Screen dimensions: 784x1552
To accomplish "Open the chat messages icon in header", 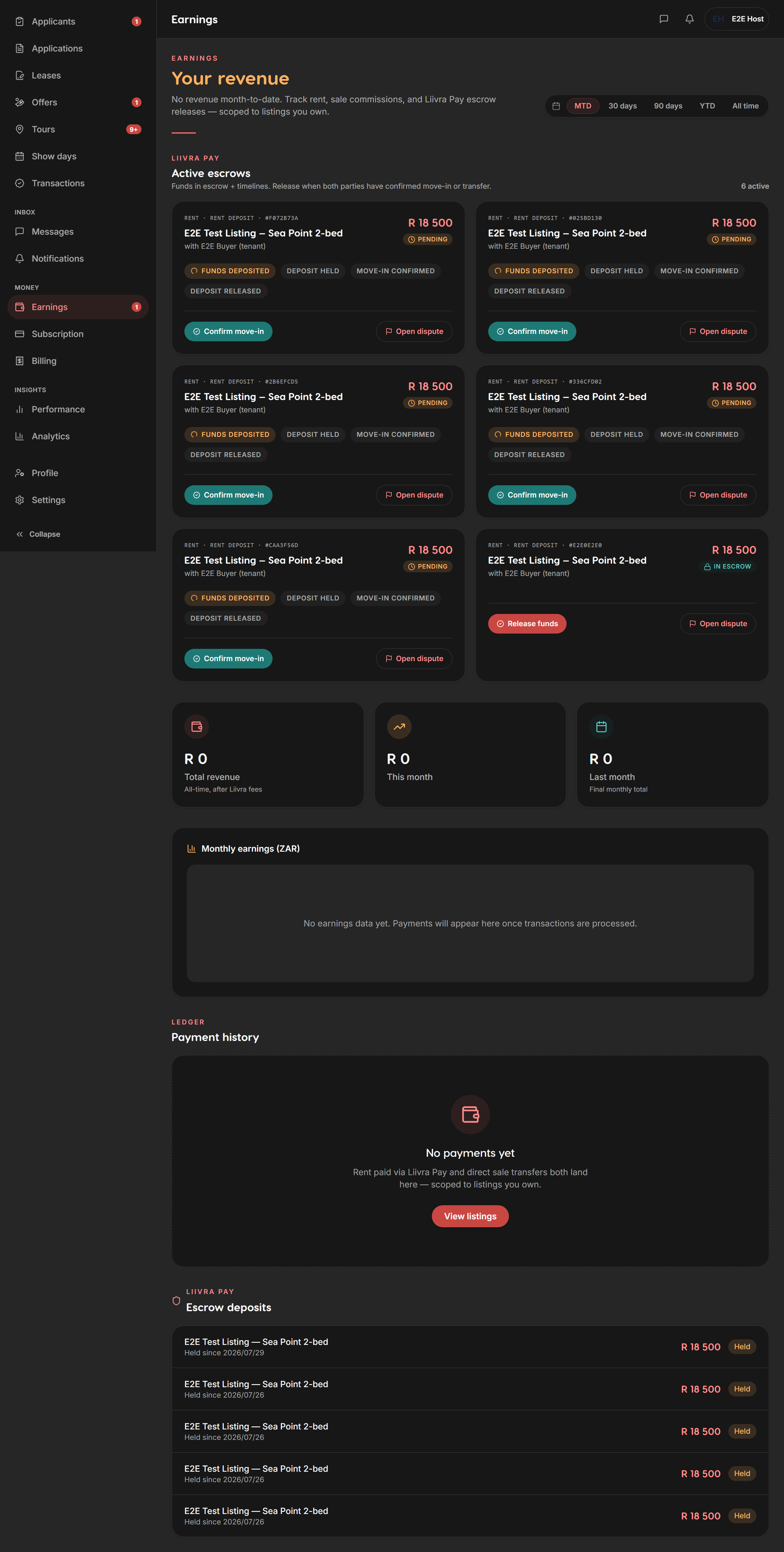I will 664,19.
